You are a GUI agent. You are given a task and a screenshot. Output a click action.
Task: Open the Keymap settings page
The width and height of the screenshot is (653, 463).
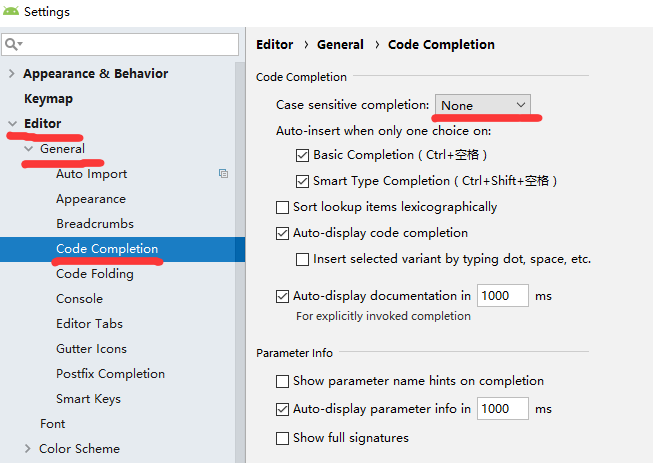pyautogui.click(x=48, y=99)
